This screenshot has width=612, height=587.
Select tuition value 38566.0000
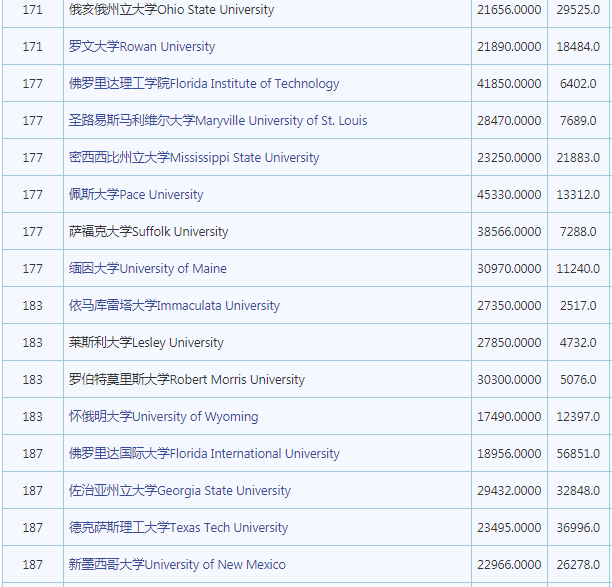point(509,232)
